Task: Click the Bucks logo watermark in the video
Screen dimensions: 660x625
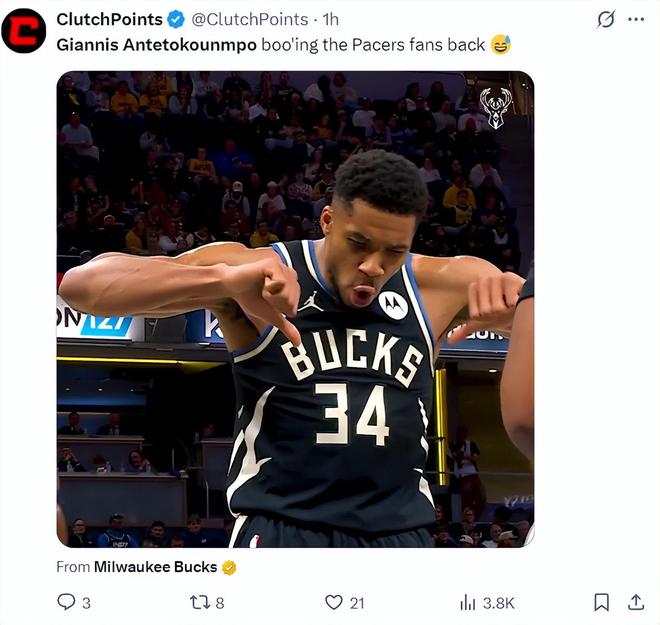Action: (495, 107)
